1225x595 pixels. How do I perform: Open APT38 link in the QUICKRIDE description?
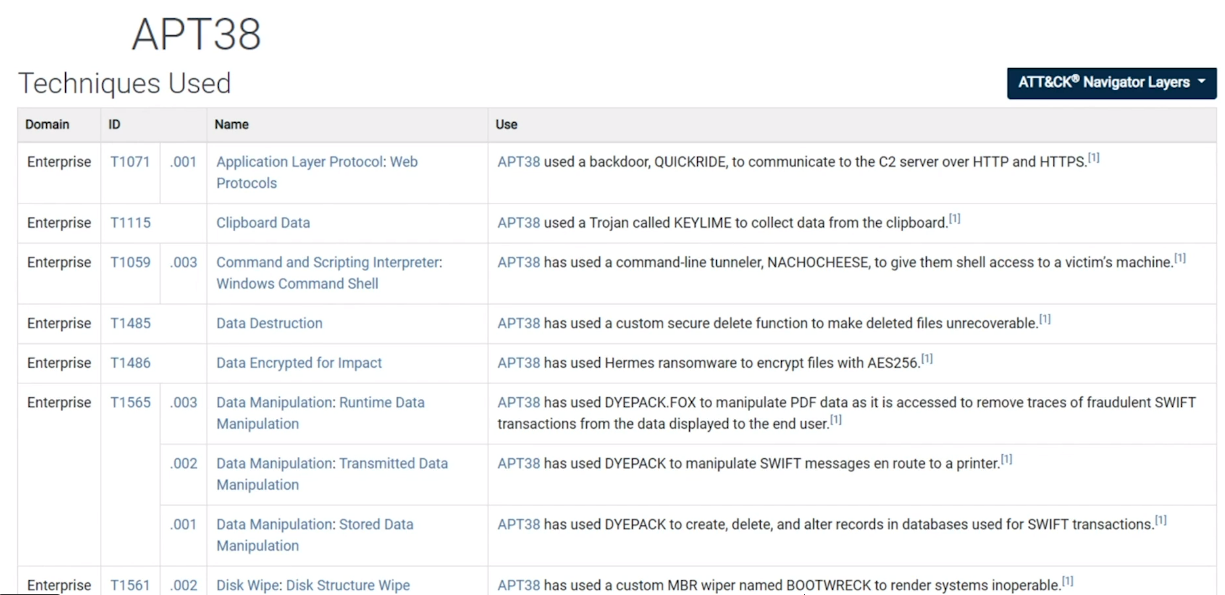click(x=519, y=162)
